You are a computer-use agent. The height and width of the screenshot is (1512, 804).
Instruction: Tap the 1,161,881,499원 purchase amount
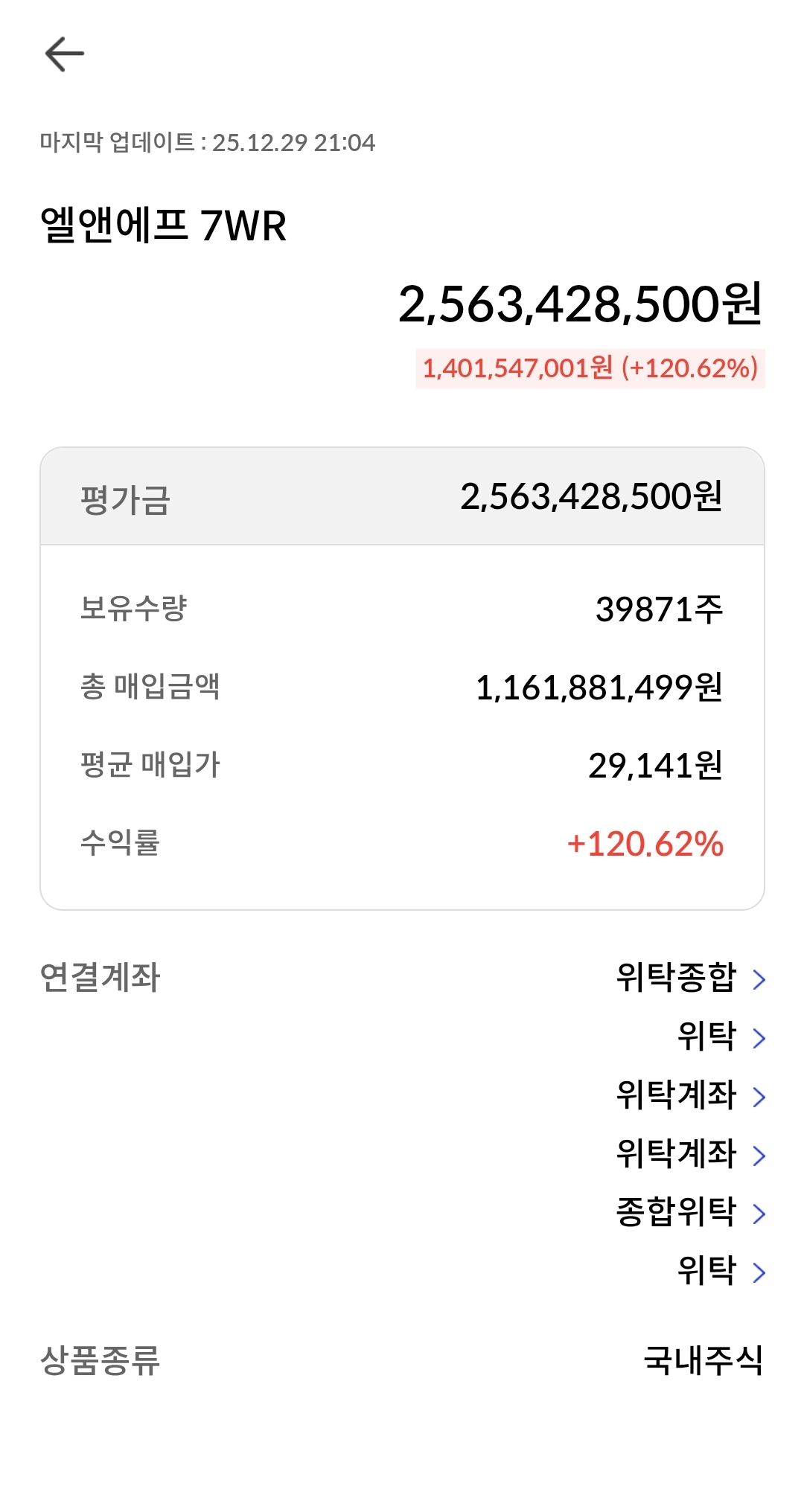coord(599,688)
